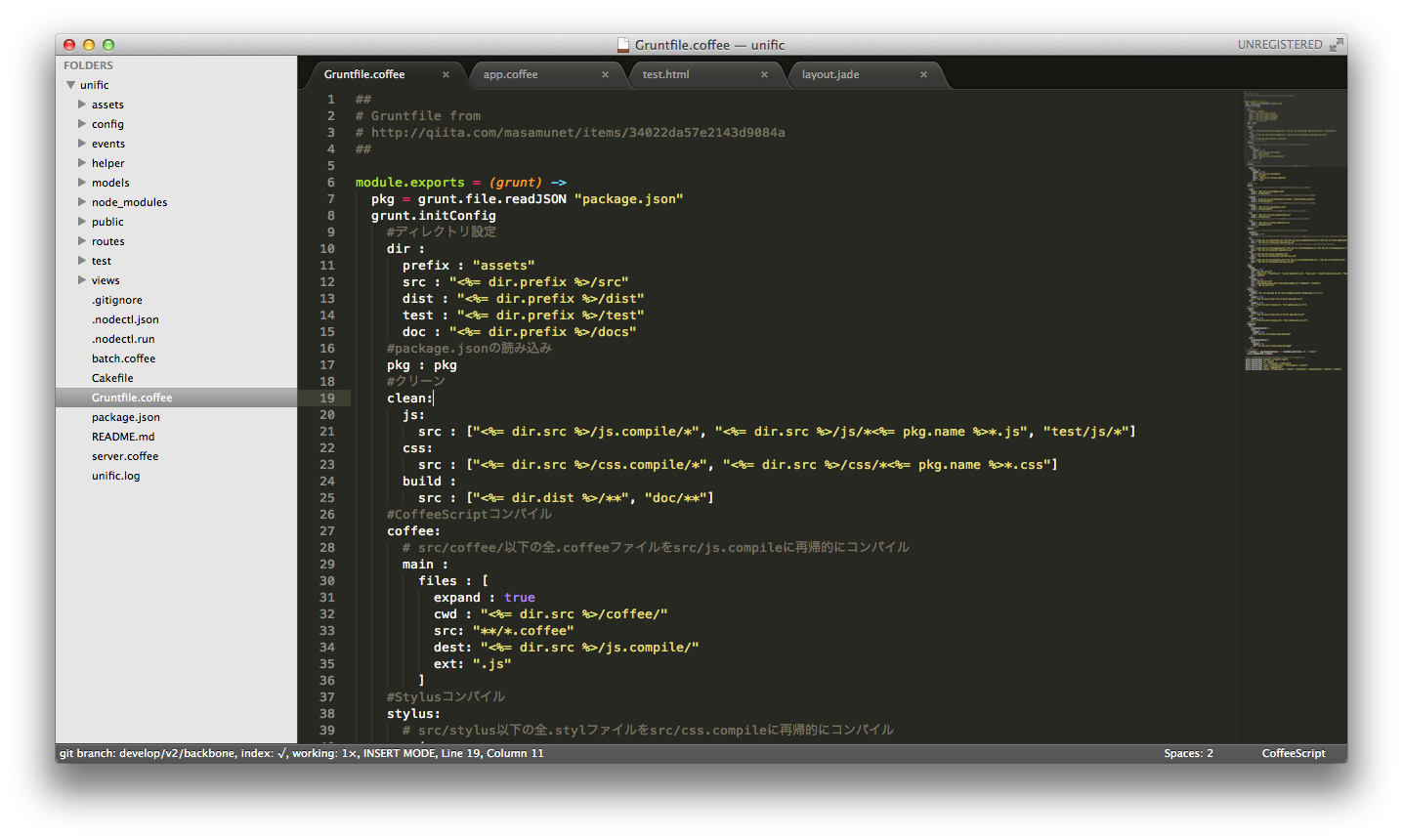Image resolution: width=1403 pixels, height=840 pixels.
Task: Click the 'stylus:' key line
Action: [x=413, y=713]
